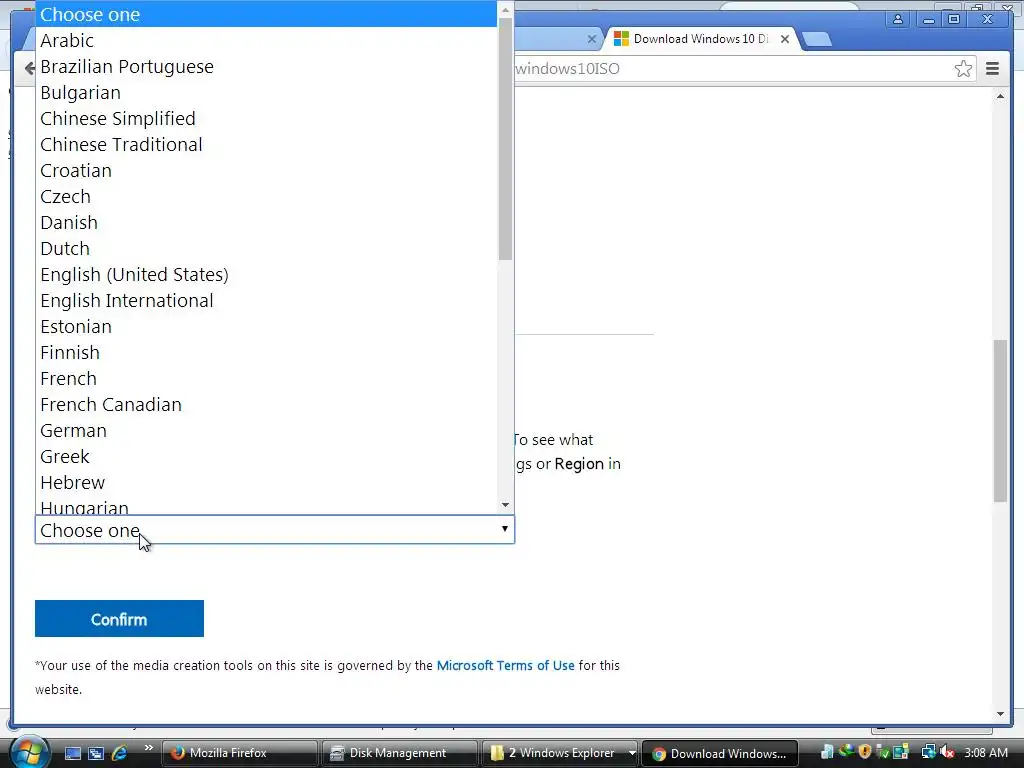The height and width of the screenshot is (768, 1024).
Task: Select Hebrew language option
Action: click(x=266, y=483)
